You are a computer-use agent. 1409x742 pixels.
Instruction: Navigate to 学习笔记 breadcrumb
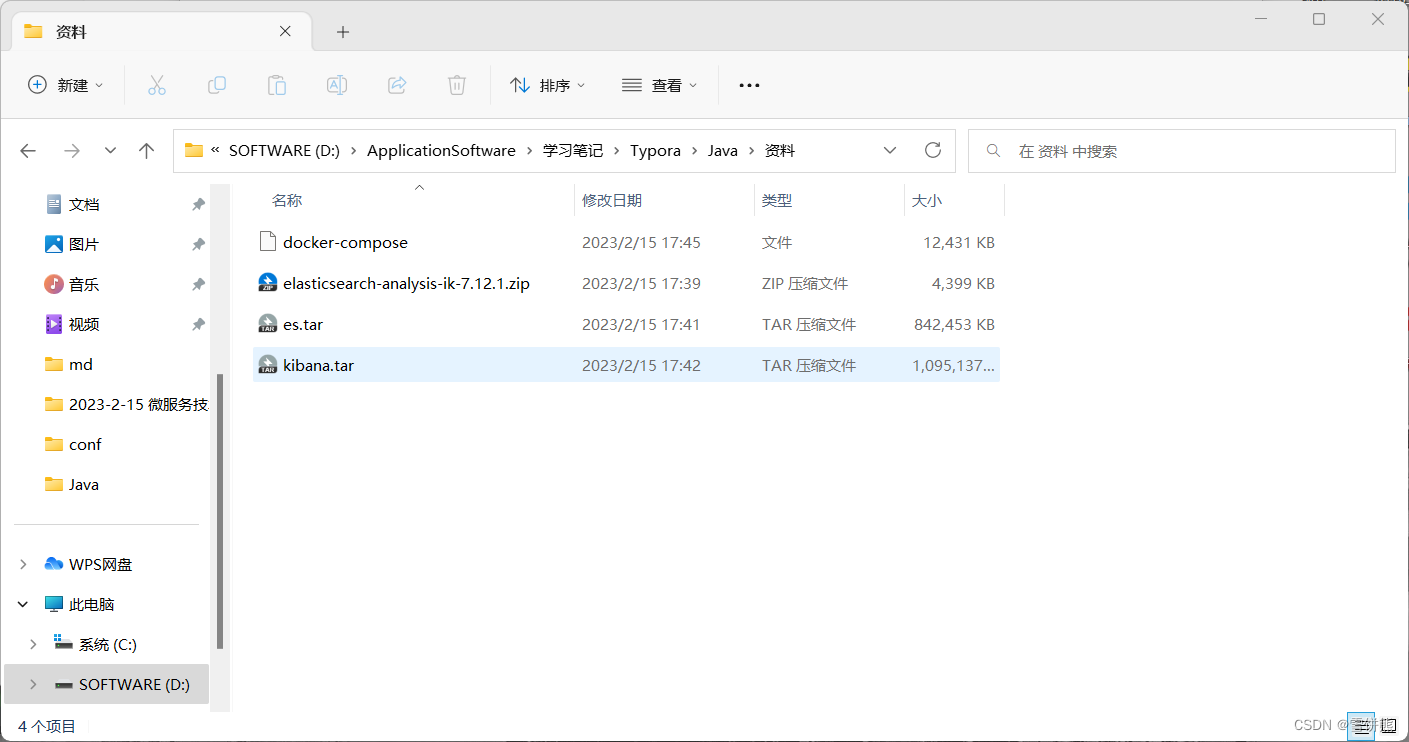(x=573, y=151)
